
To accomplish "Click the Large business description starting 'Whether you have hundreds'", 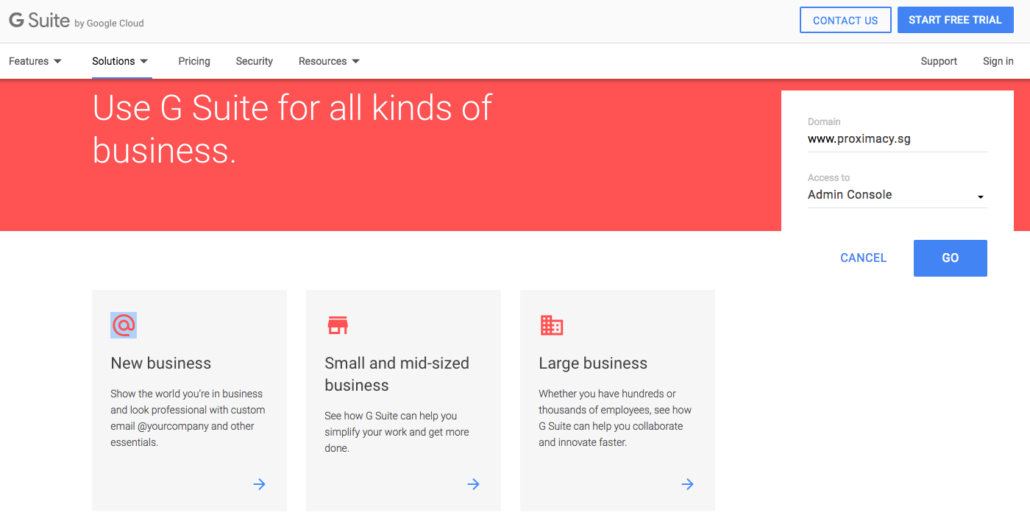I will click(616, 418).
